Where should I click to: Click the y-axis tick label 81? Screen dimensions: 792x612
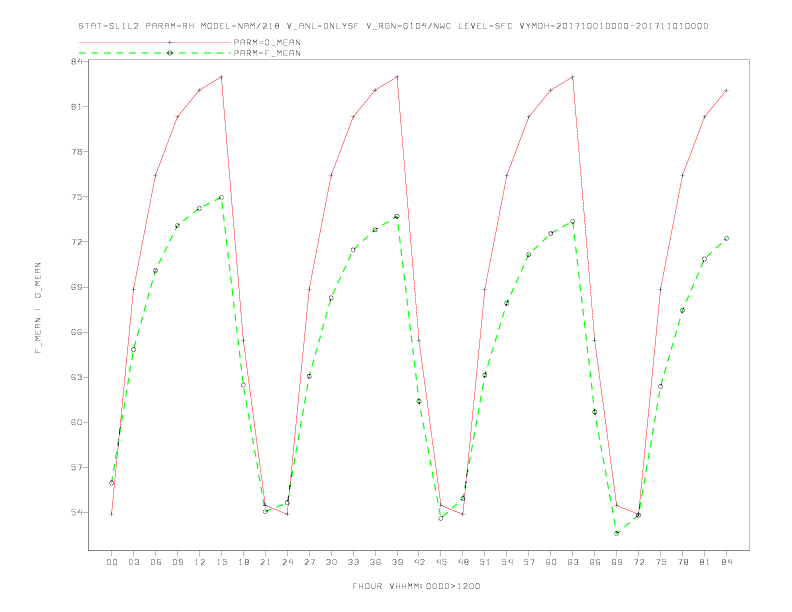pyautogui.click(x=76, y=107)
